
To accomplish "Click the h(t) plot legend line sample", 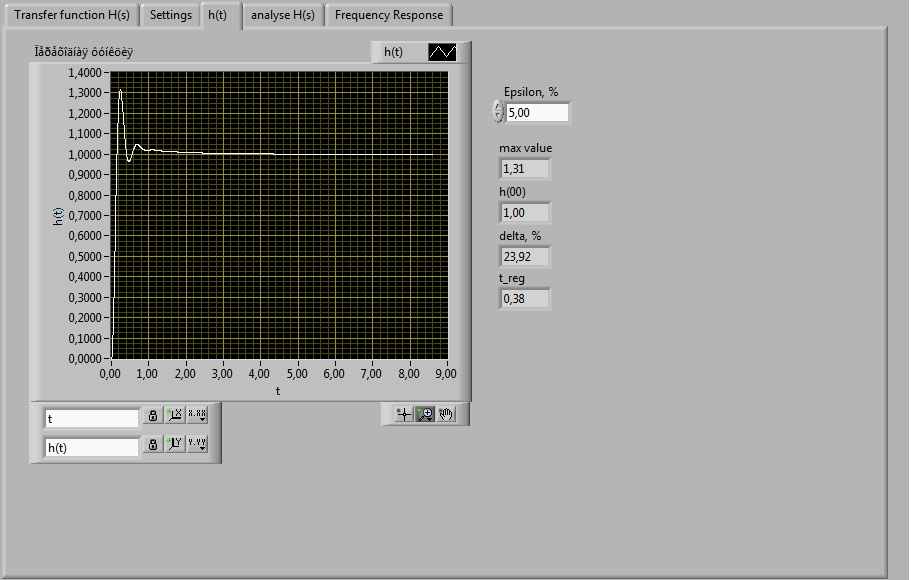I will (442, 52).
